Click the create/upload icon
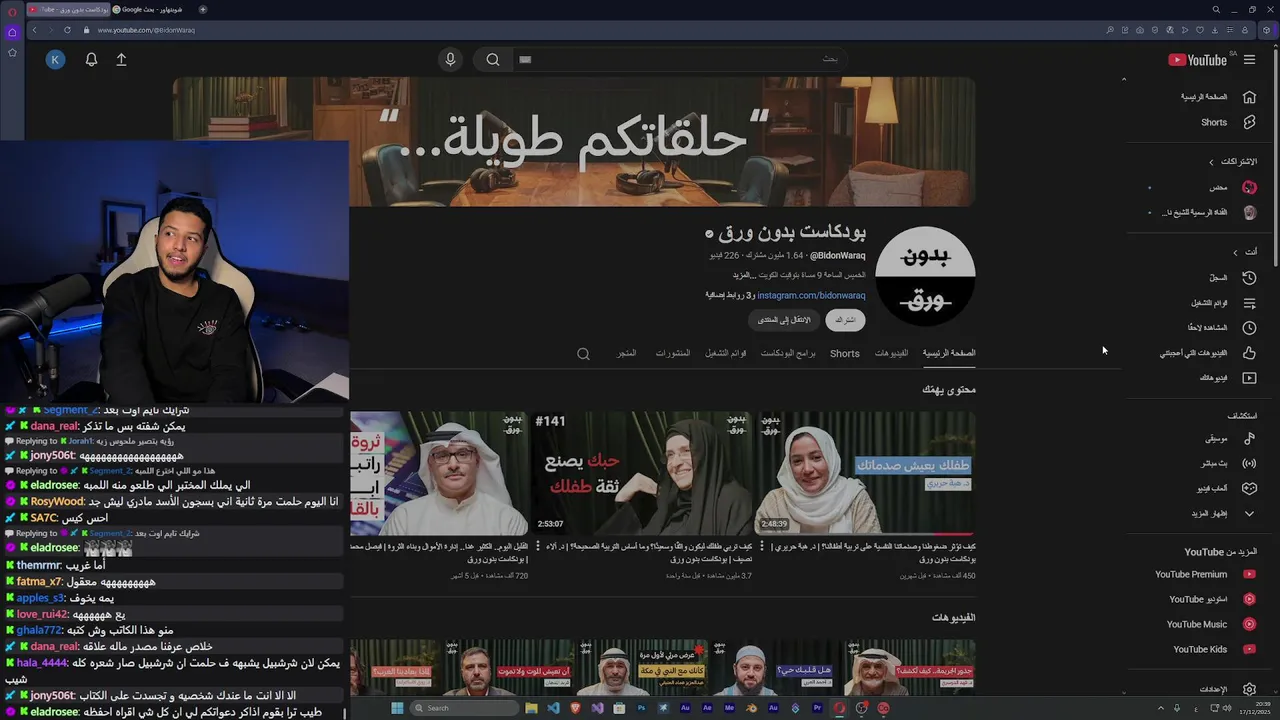 tap(121, 60)
